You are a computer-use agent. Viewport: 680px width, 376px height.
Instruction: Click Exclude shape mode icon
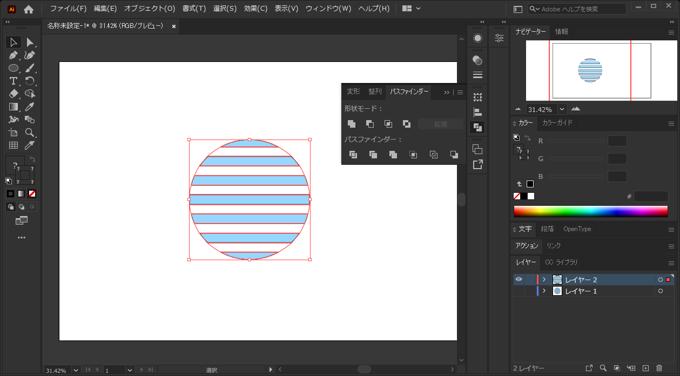click(x=406, y=124)
